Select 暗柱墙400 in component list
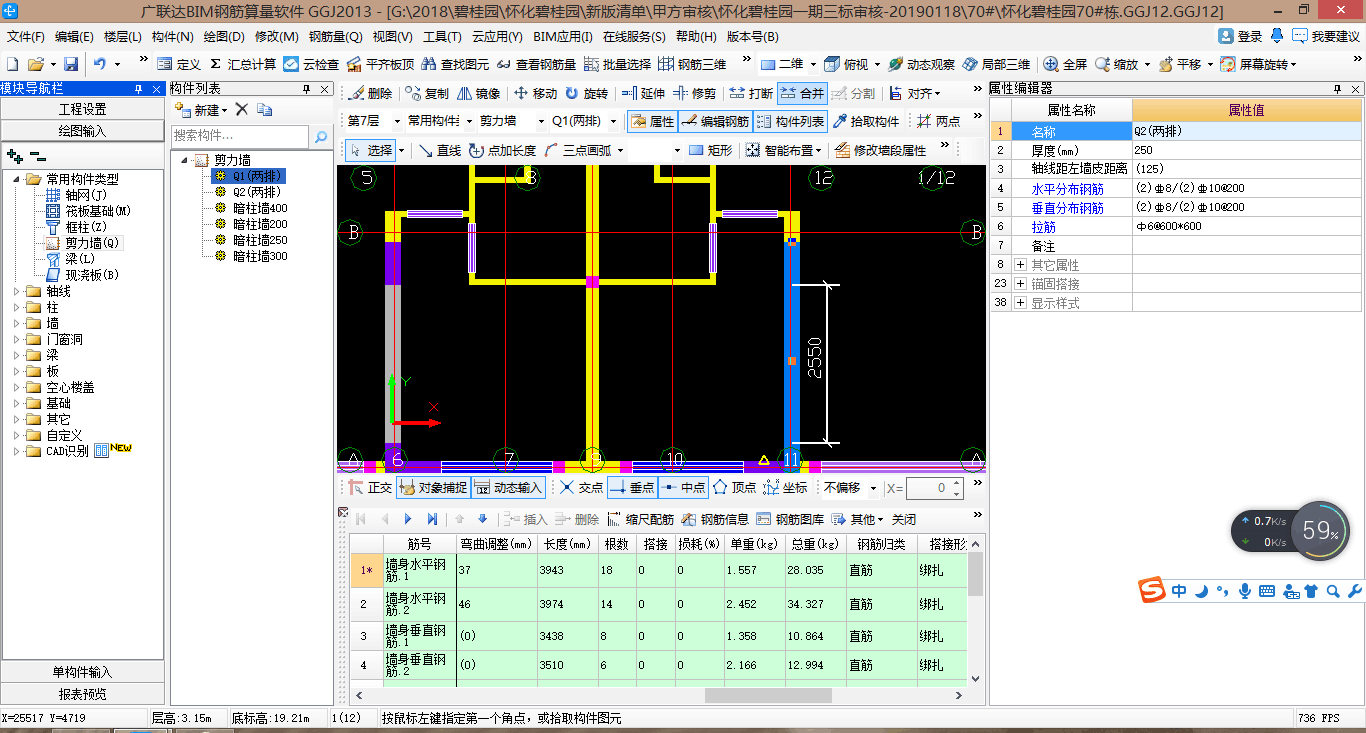 click(259, 208)
